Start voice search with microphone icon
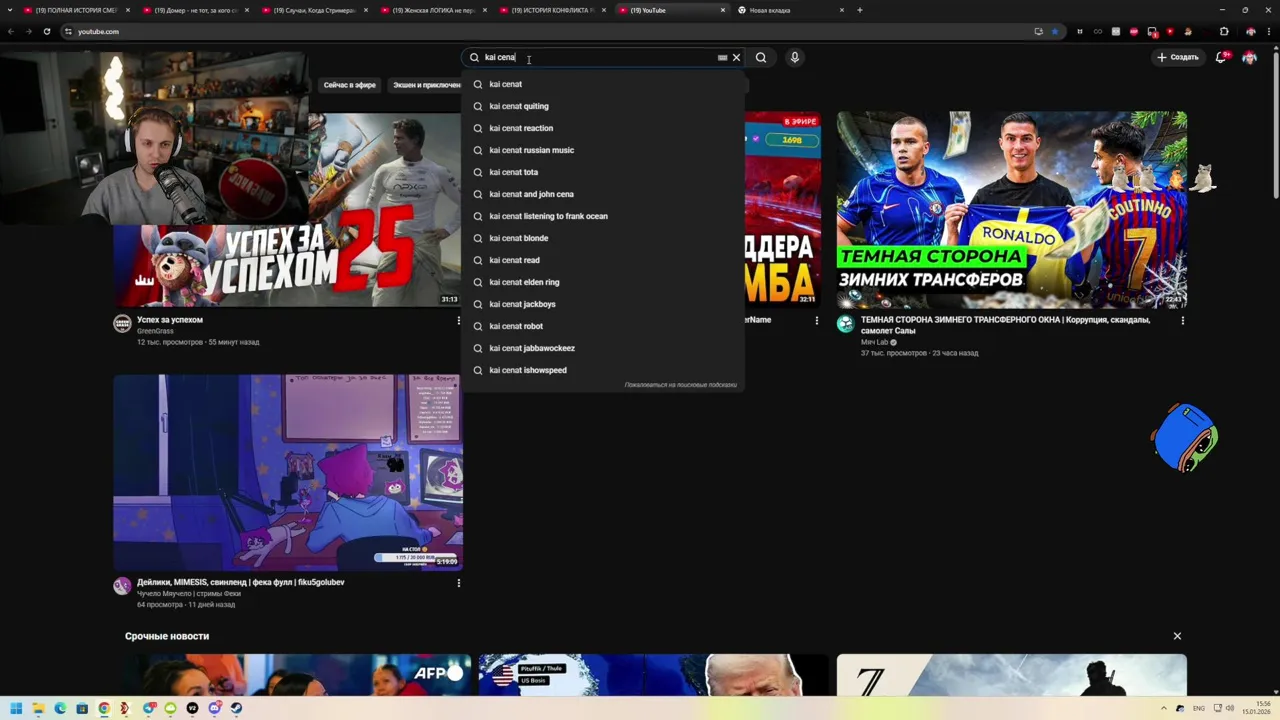 (795, 57)
